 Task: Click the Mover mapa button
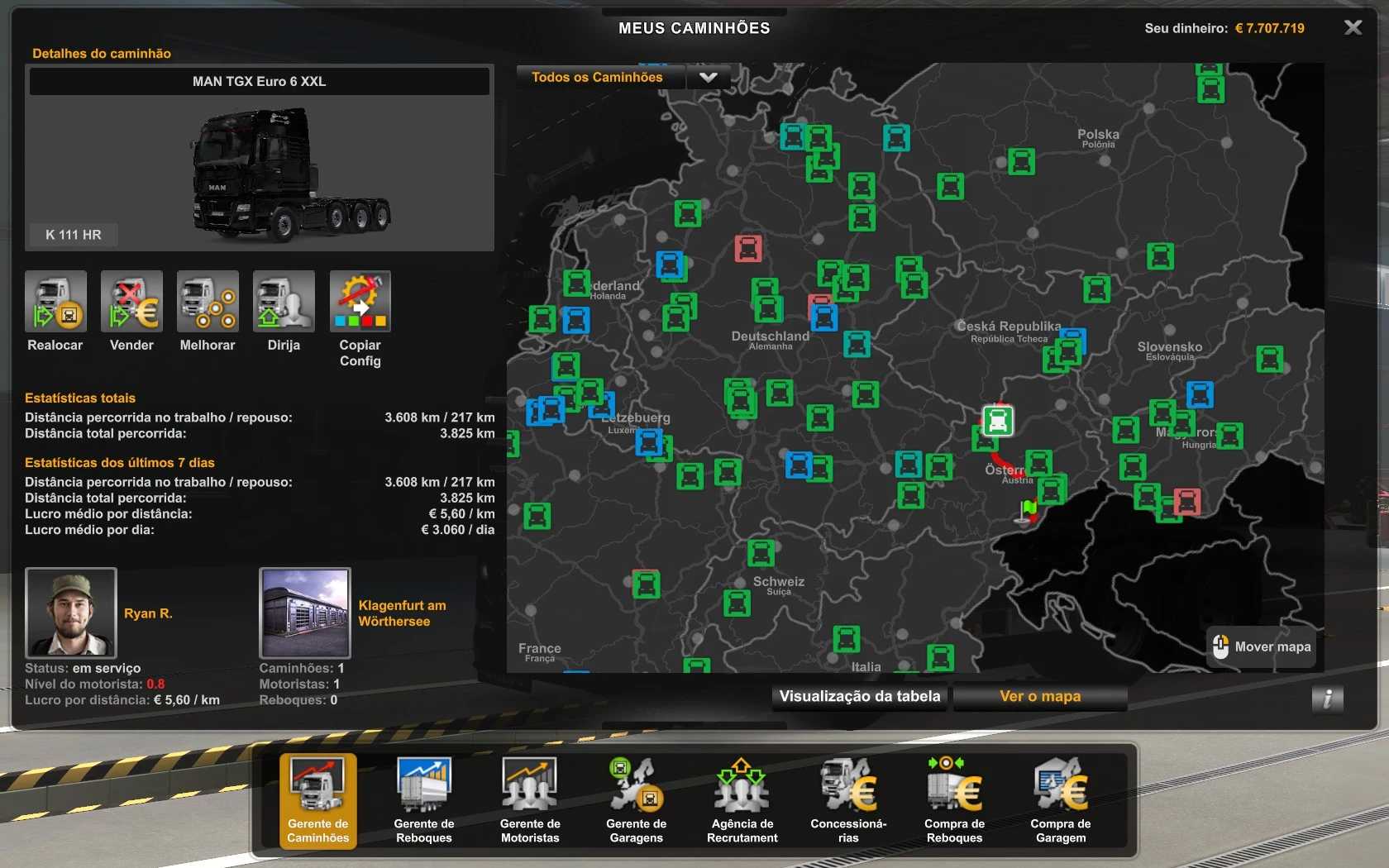(x=1262, y=647)
